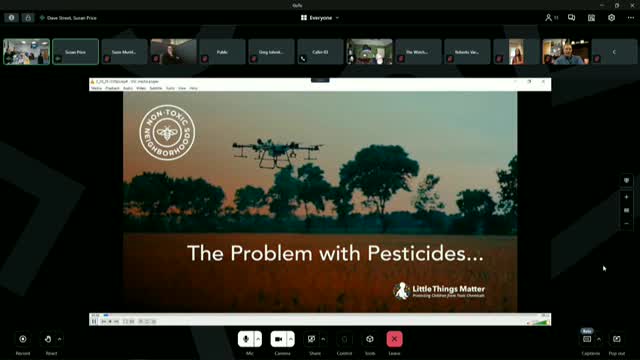The image size is (640, 360).
Task: Click the shield icon above the zoom controls
Action: pyautogui.click(x=627, y=180)
